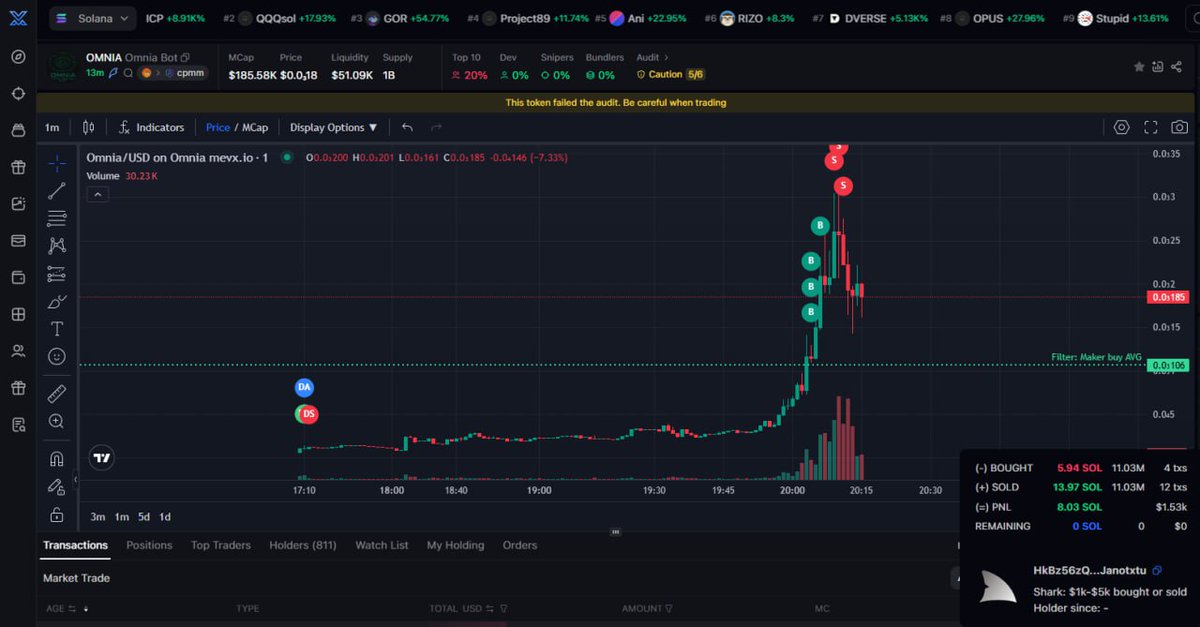Open the Transactions tab
This screenshot has height=627, width=1200.
[x=75, y=545]
